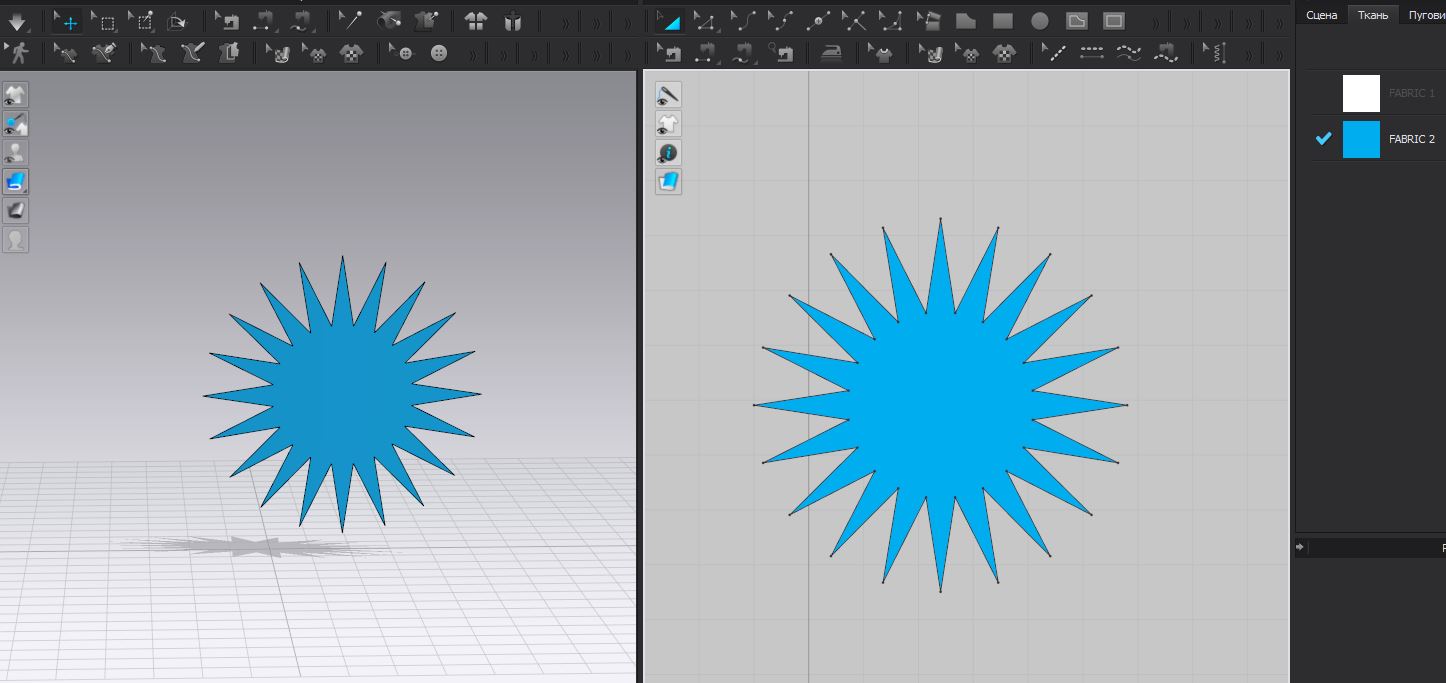This screenshot has height=683, width=1446.
Task: Select the FABRIC 1 list entry
Action: 1411,93
